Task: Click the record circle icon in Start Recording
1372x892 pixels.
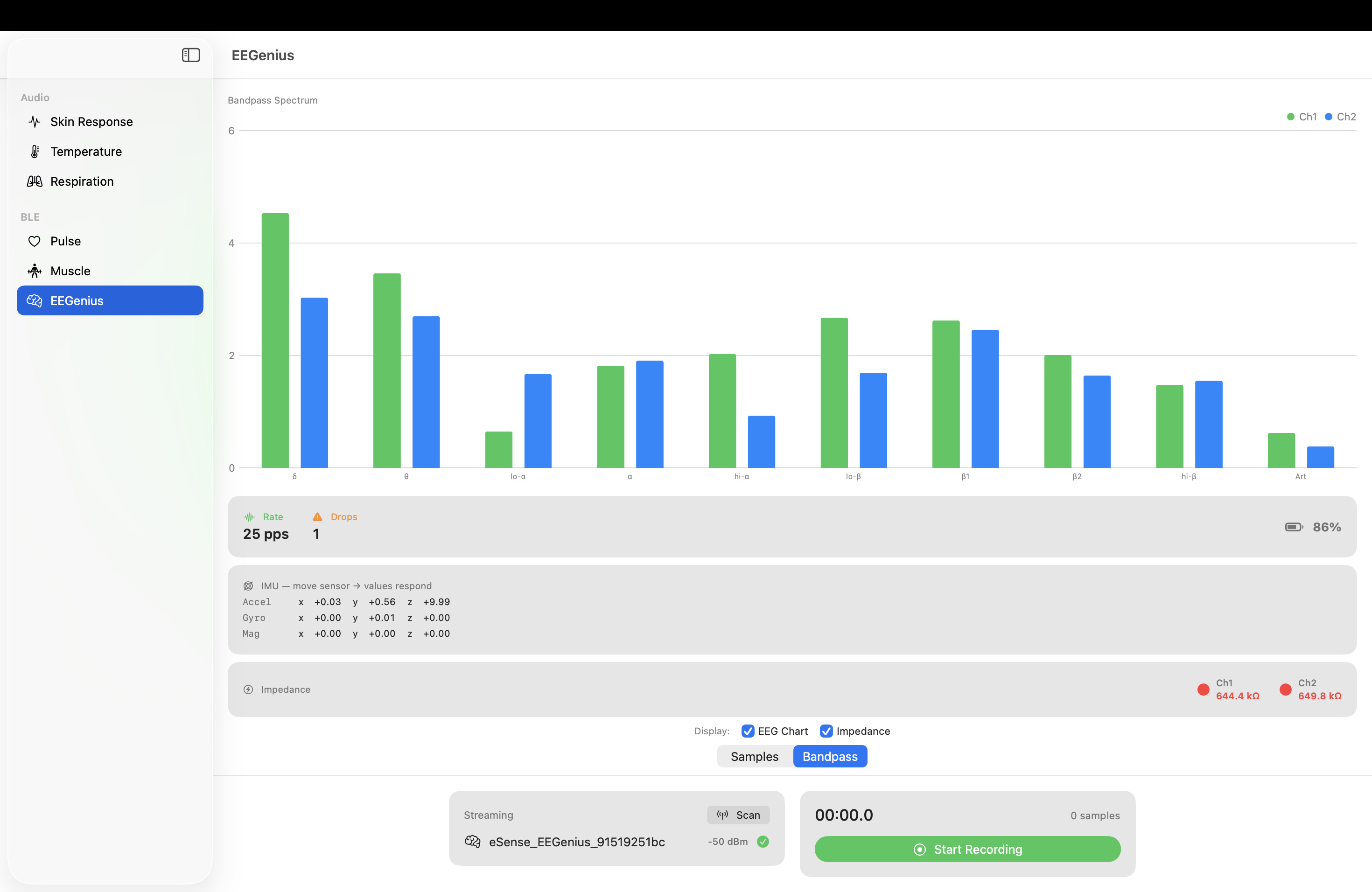Action: [919, 850]
